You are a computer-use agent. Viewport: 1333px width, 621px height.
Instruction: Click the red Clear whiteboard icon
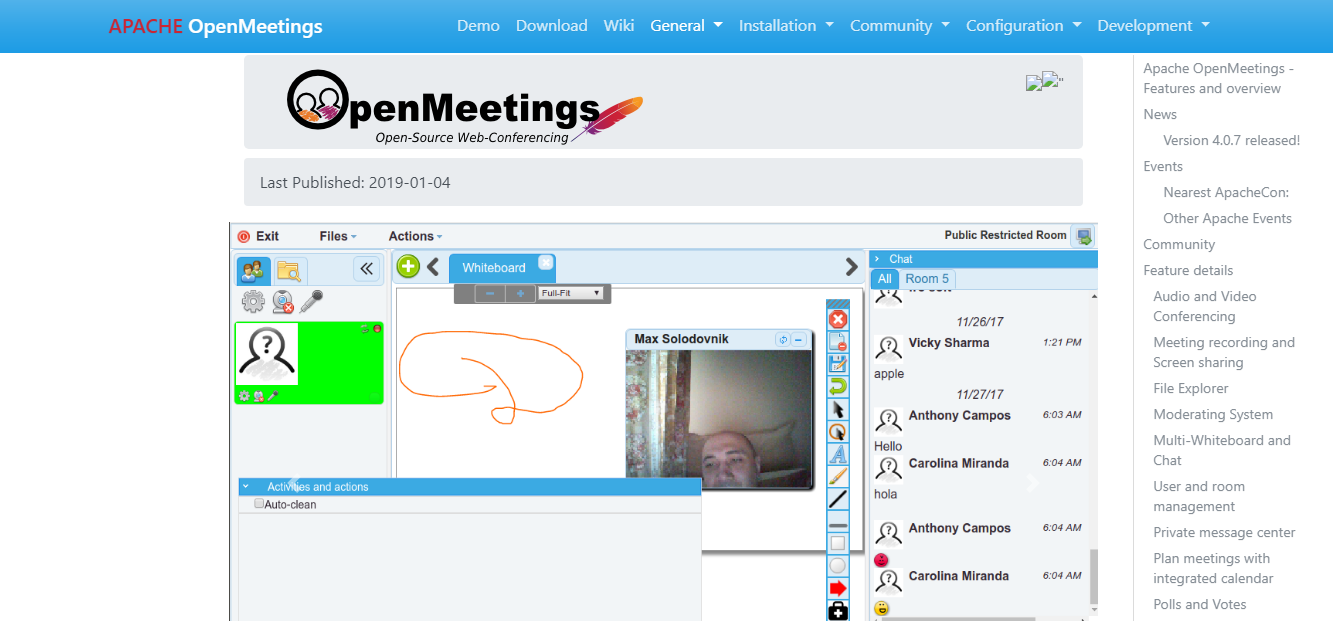(838, 320)
